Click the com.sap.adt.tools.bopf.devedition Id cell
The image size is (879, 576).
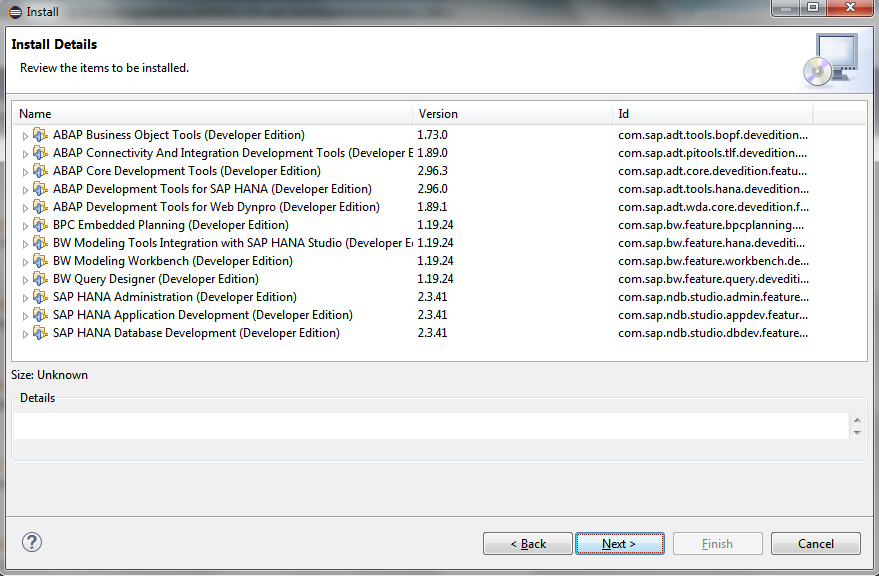[x=713, y=135]
